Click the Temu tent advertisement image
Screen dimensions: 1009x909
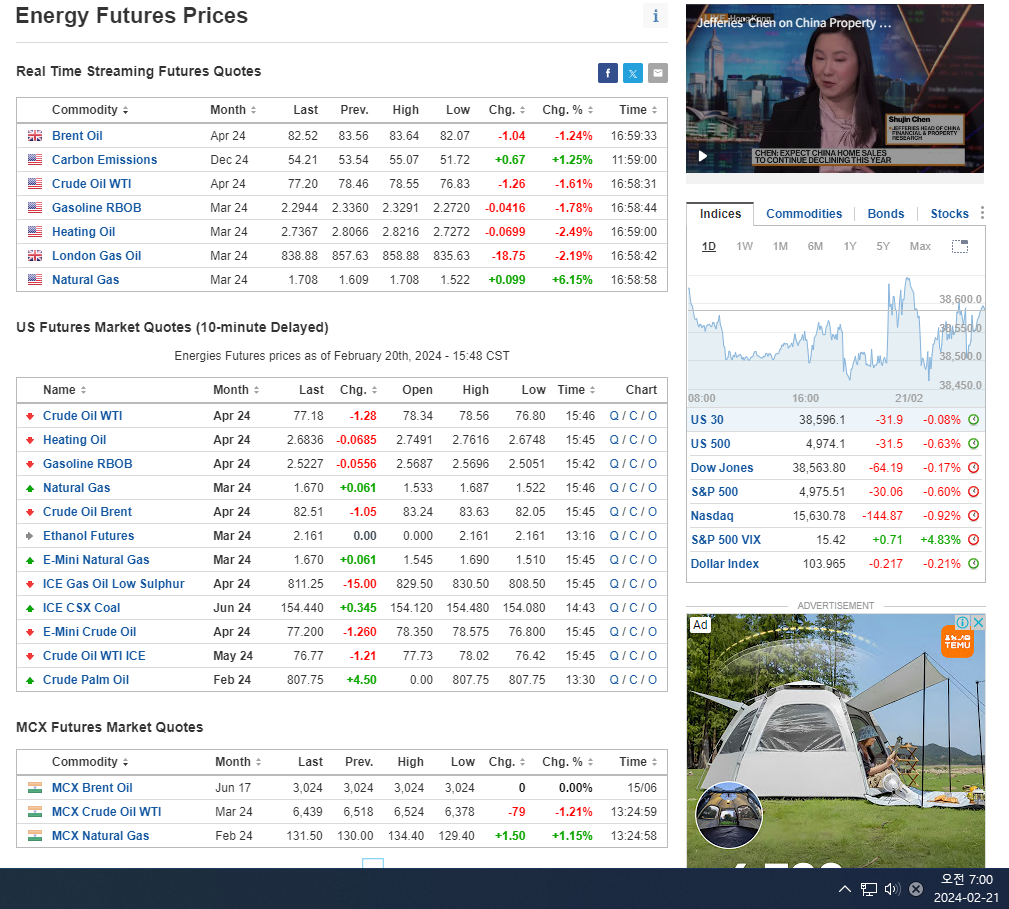(835, 740)
